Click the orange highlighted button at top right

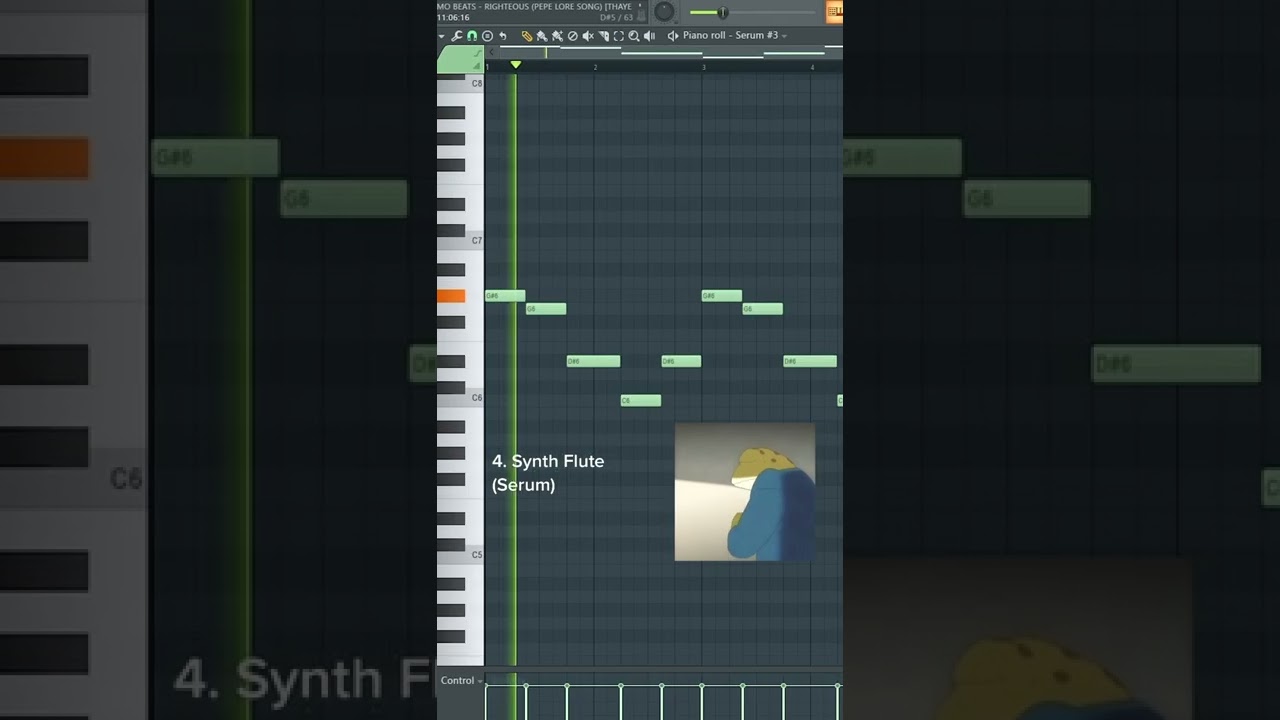pos(834,12)
